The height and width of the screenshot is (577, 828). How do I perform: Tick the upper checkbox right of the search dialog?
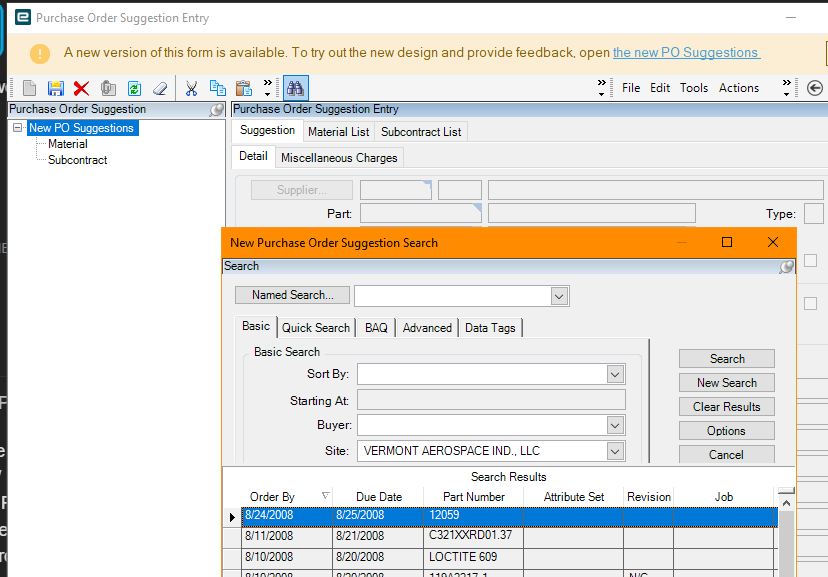(810, 260)
